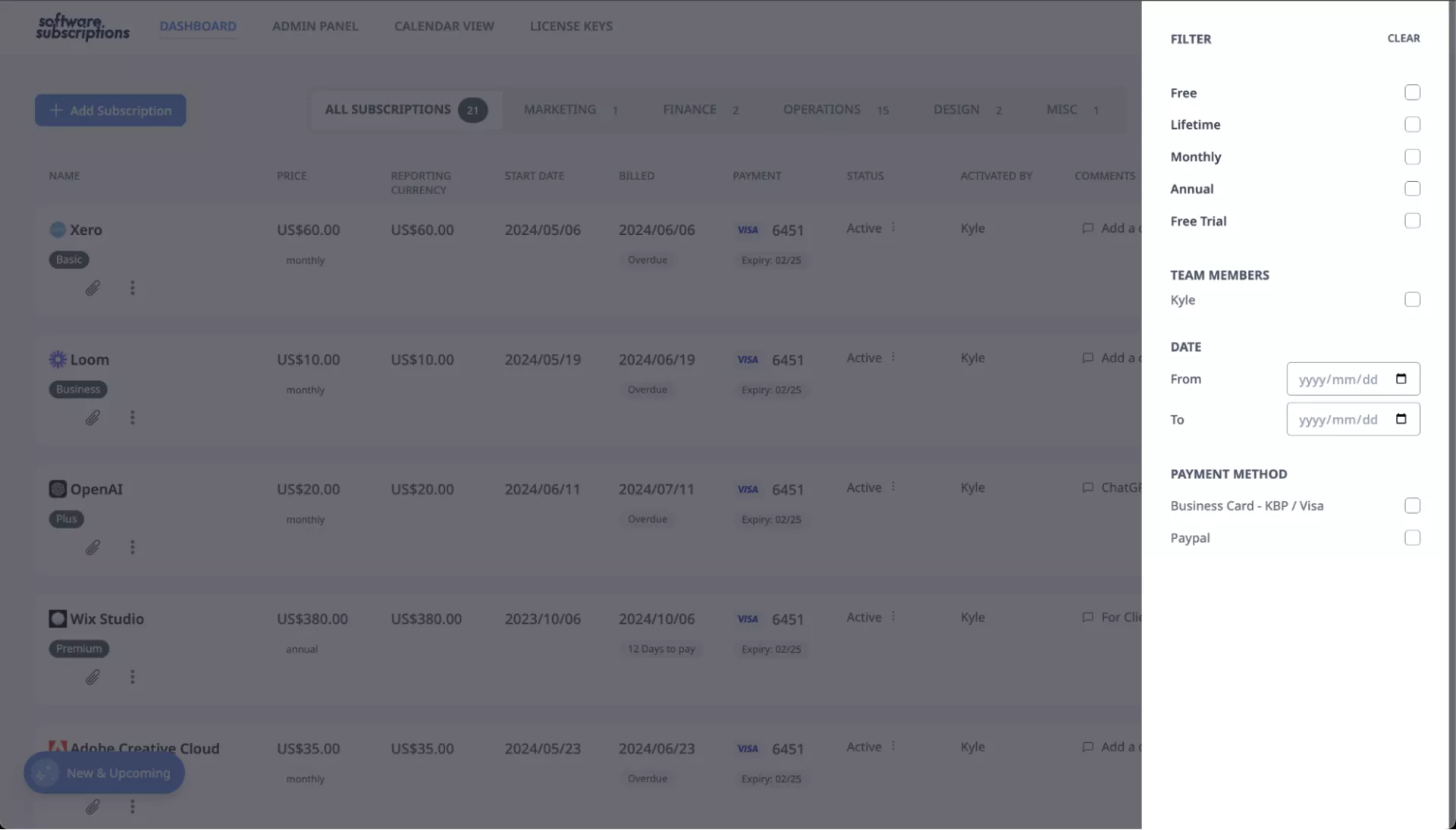Click the From date input field
Screen dimensions: 1456x830
tap(1337, 379)
